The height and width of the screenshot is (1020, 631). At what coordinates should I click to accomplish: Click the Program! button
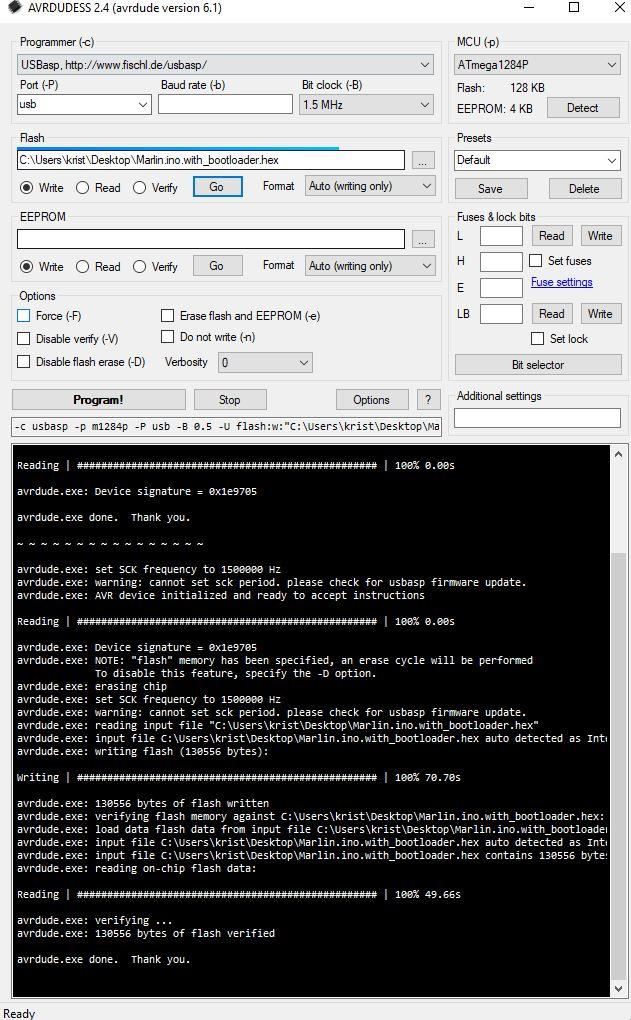98,399
